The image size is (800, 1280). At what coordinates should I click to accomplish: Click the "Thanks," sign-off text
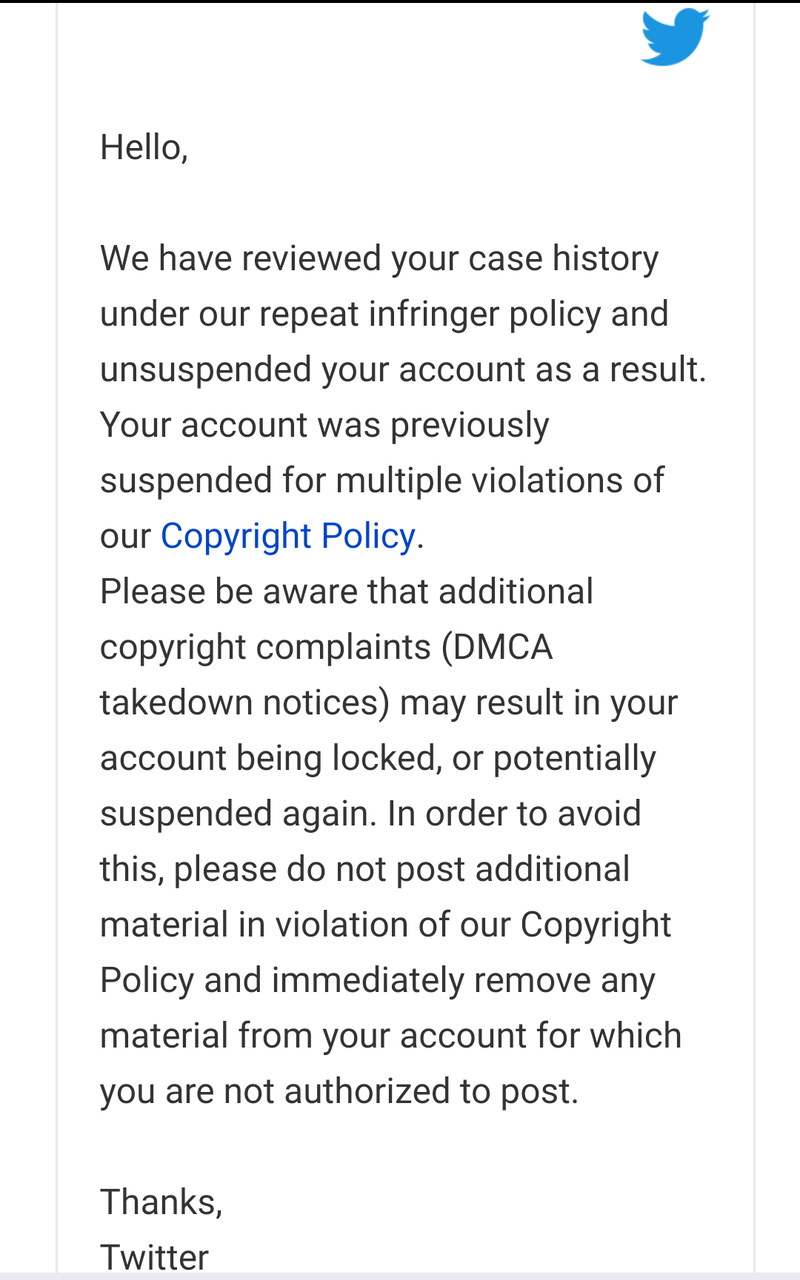pos(161,1201)
